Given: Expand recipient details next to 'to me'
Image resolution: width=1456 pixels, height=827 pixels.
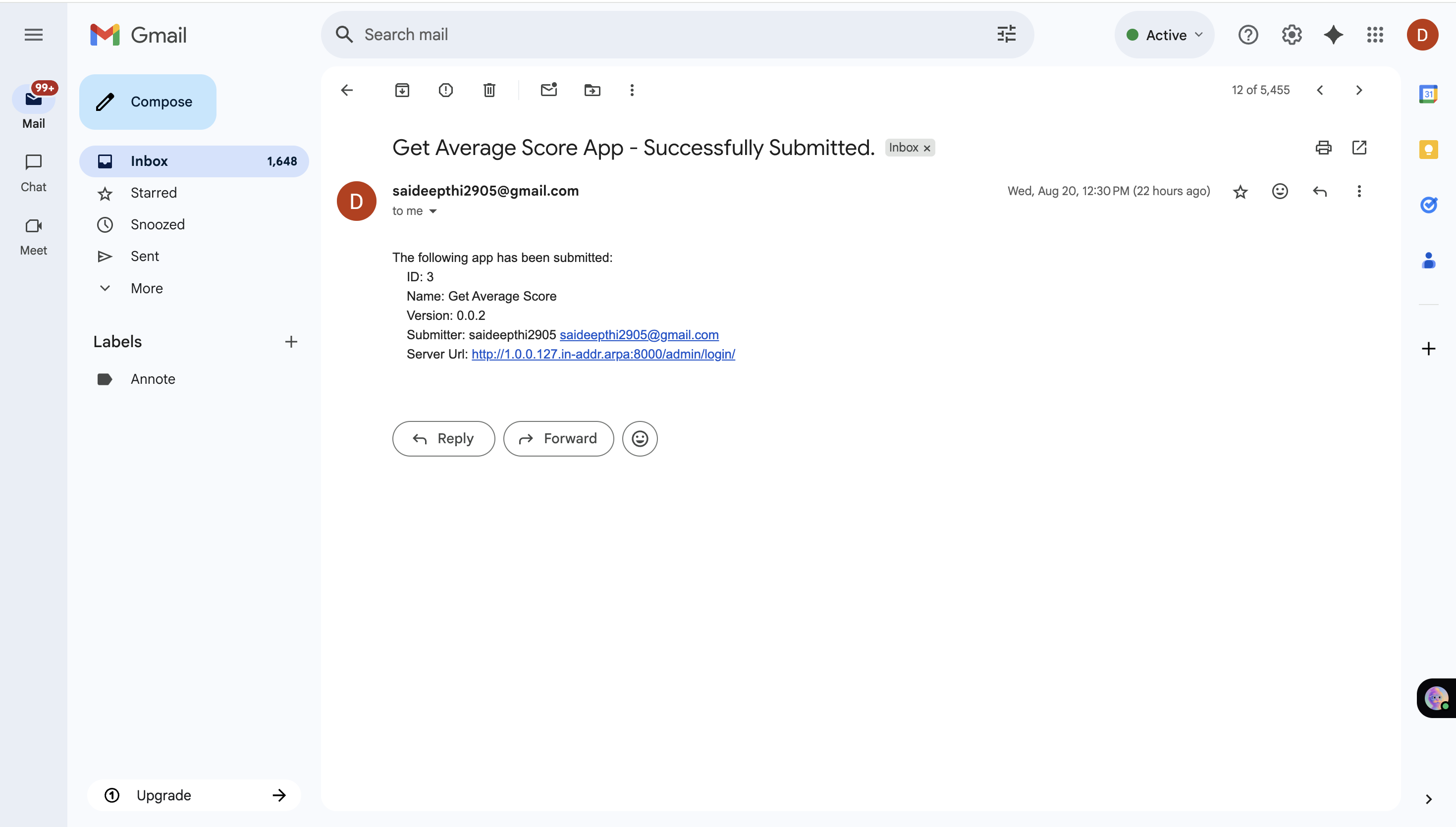Looking at the screenshot, I should tap(433, 211).
